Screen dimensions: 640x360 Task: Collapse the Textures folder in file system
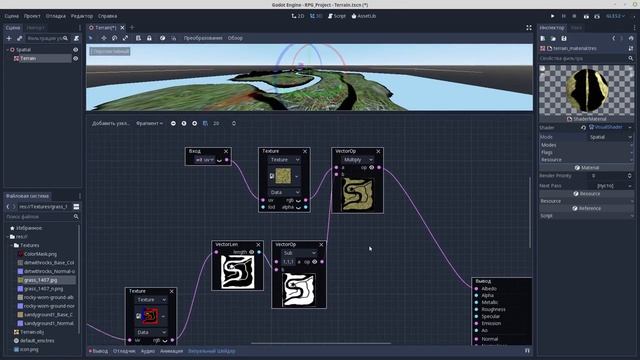point(11,245)
